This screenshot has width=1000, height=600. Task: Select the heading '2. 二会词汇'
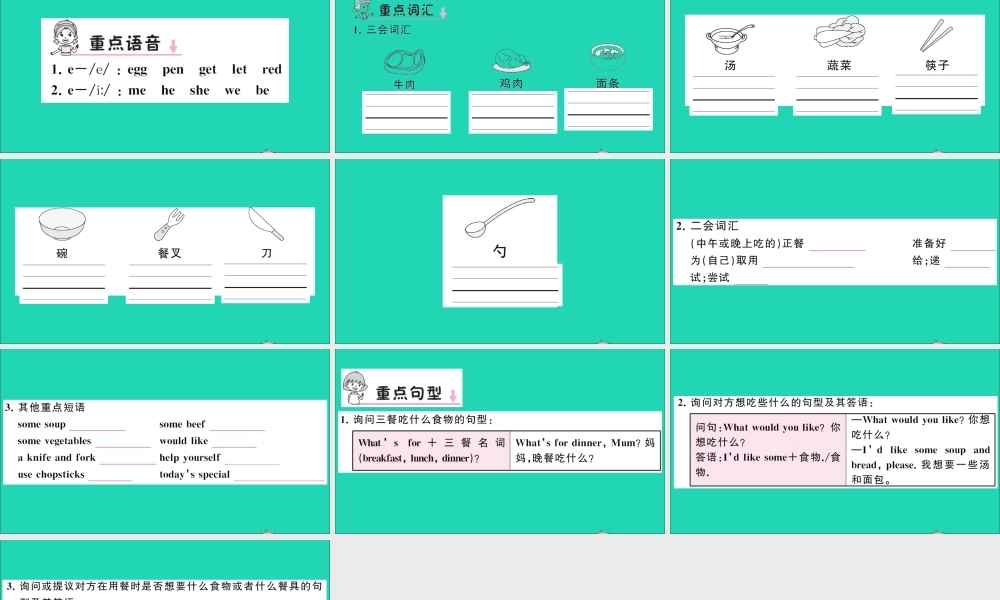(707, 226)
